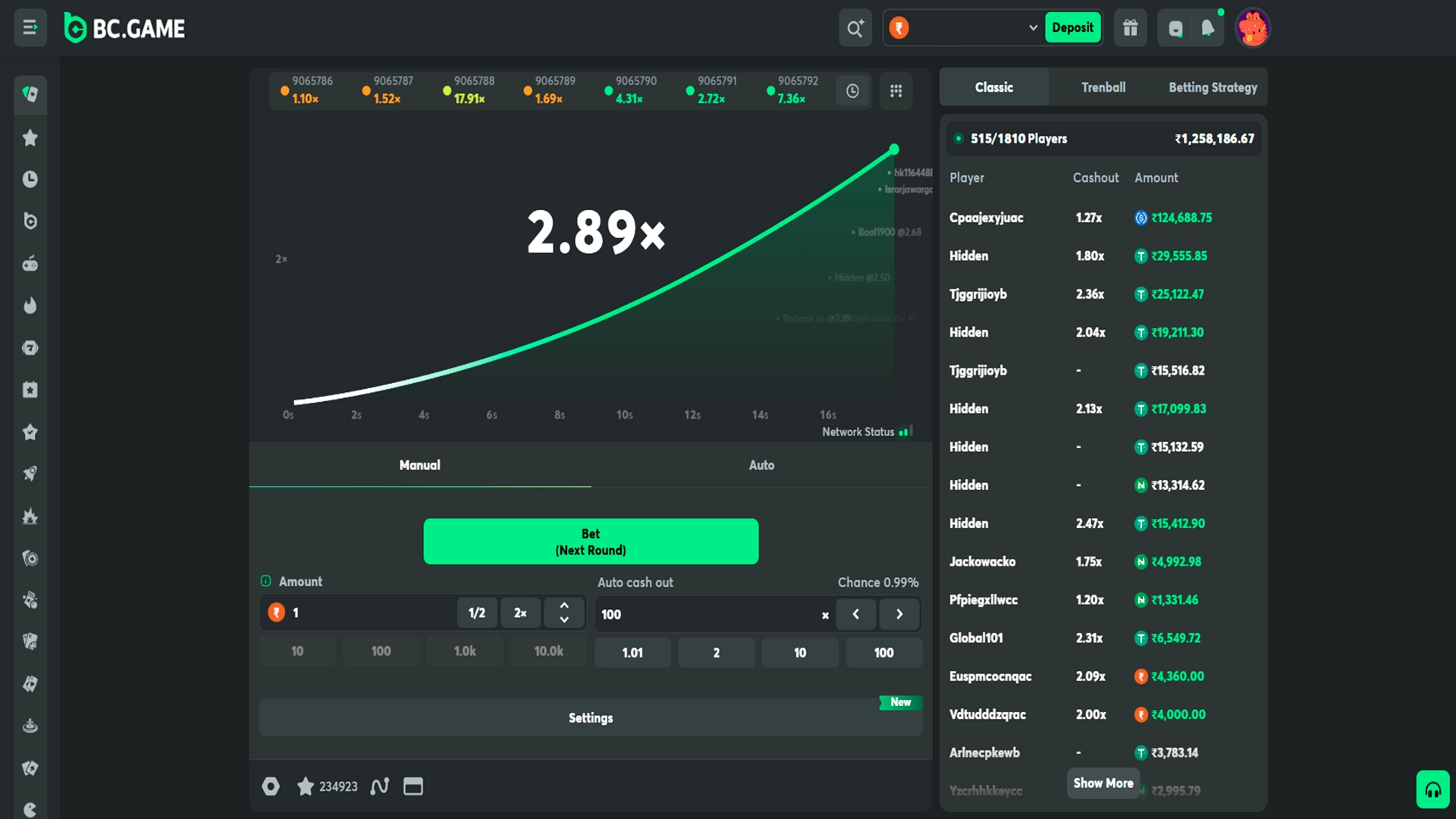
Task: Switch to the Auto betting tab
Action: point(761,465)
